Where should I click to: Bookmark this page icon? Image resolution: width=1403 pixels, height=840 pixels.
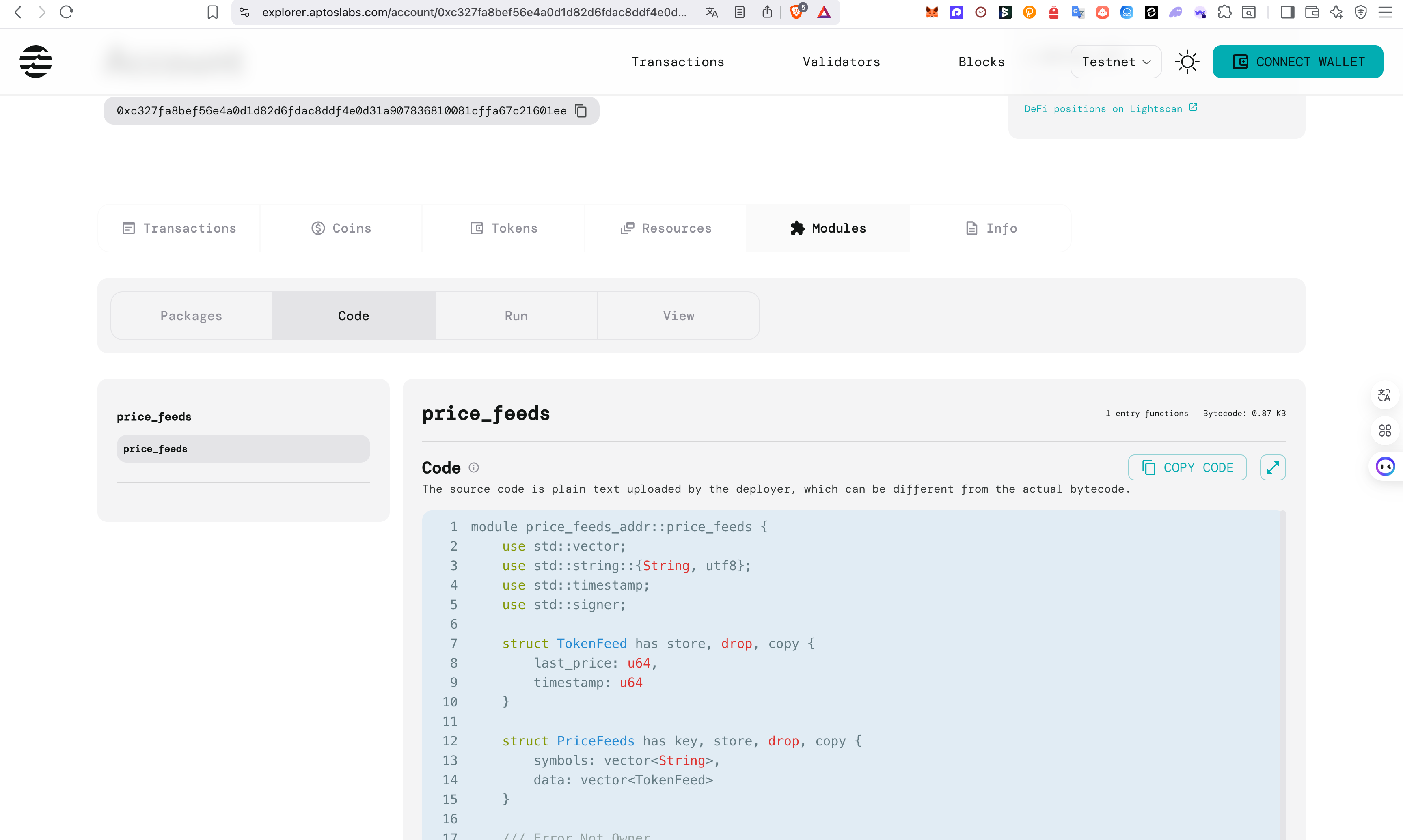pos(212,12)
